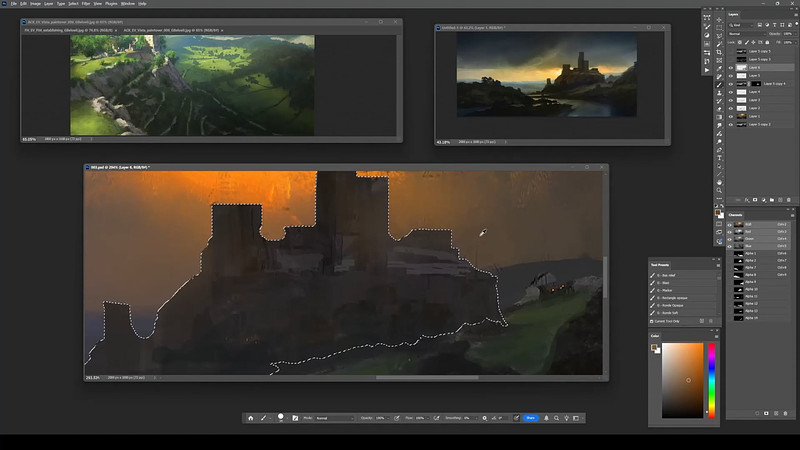
Task: Select the Gradient tool
Action: click(719, 117)
